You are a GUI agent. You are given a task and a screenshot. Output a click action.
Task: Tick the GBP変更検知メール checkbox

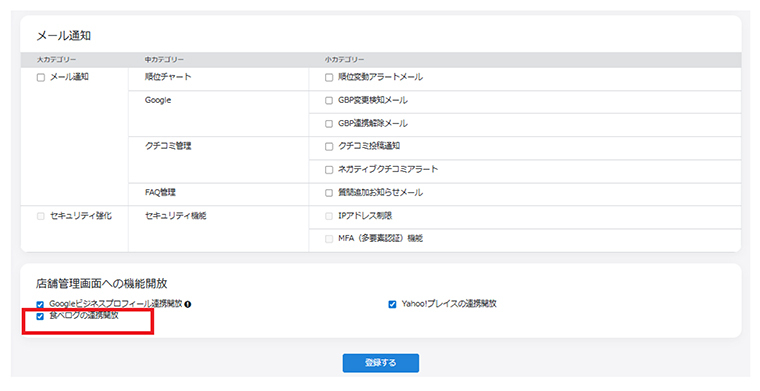(x=329, y=101)
